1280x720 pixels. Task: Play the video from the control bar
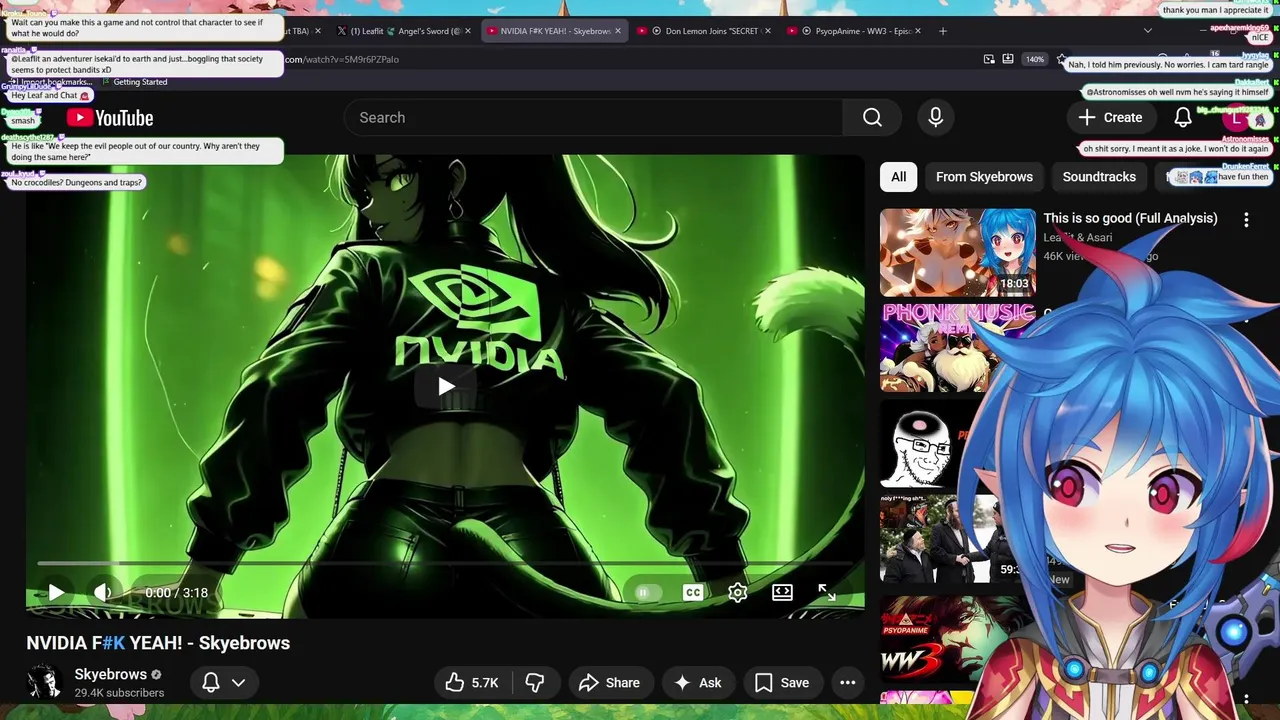pos(56,592)
